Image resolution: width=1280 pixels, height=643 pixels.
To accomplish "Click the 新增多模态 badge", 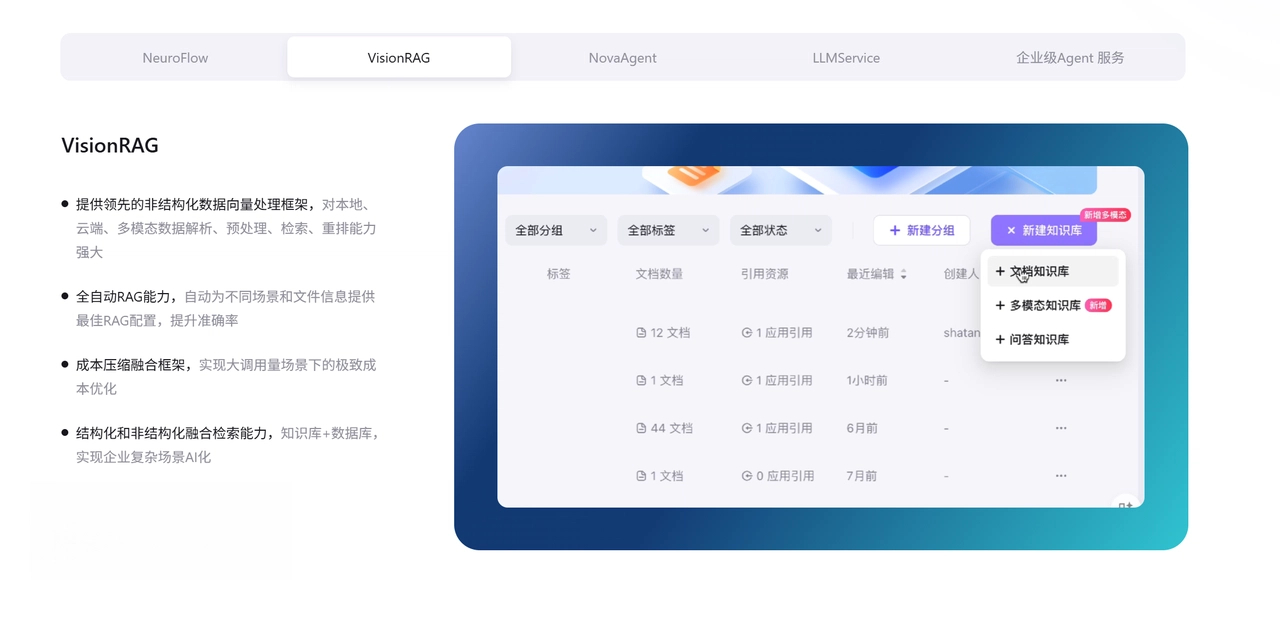I will [x=1105, y=215].
